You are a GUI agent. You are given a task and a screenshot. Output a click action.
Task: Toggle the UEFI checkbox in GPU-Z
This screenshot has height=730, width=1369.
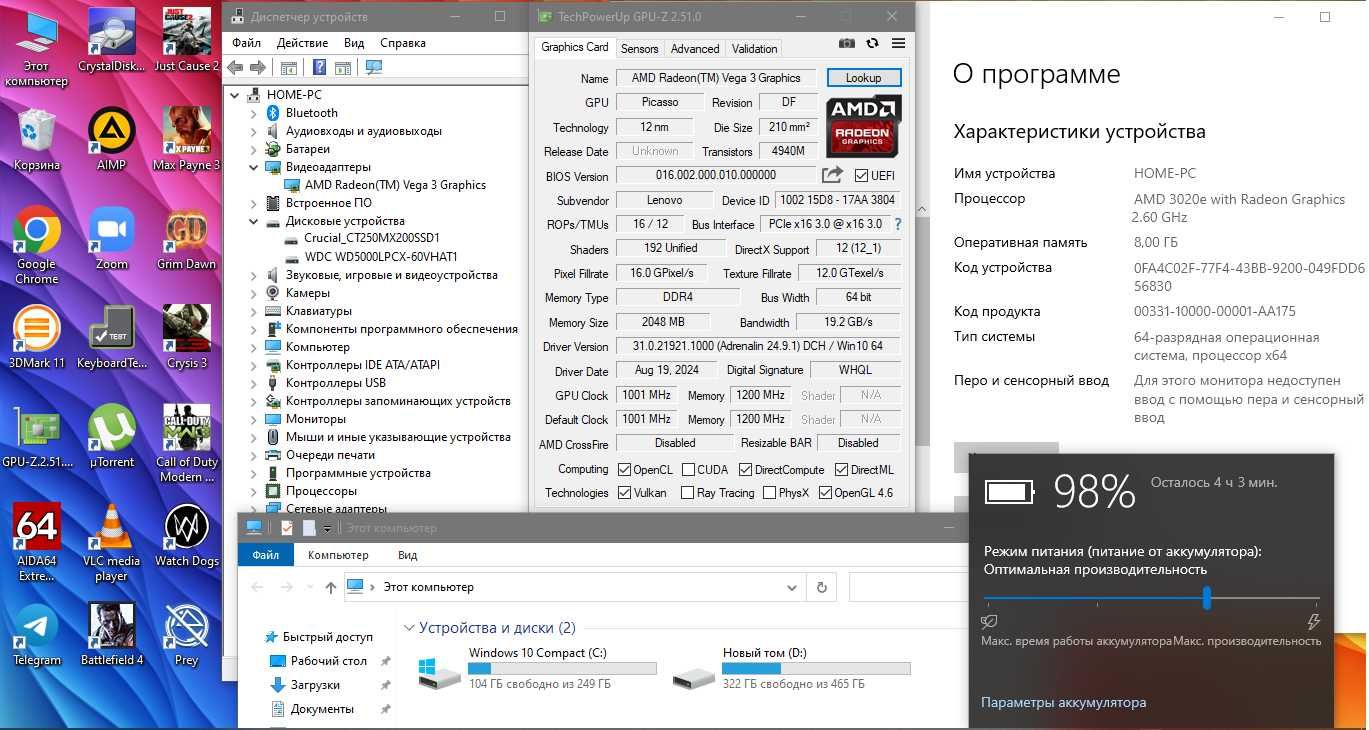861,176
